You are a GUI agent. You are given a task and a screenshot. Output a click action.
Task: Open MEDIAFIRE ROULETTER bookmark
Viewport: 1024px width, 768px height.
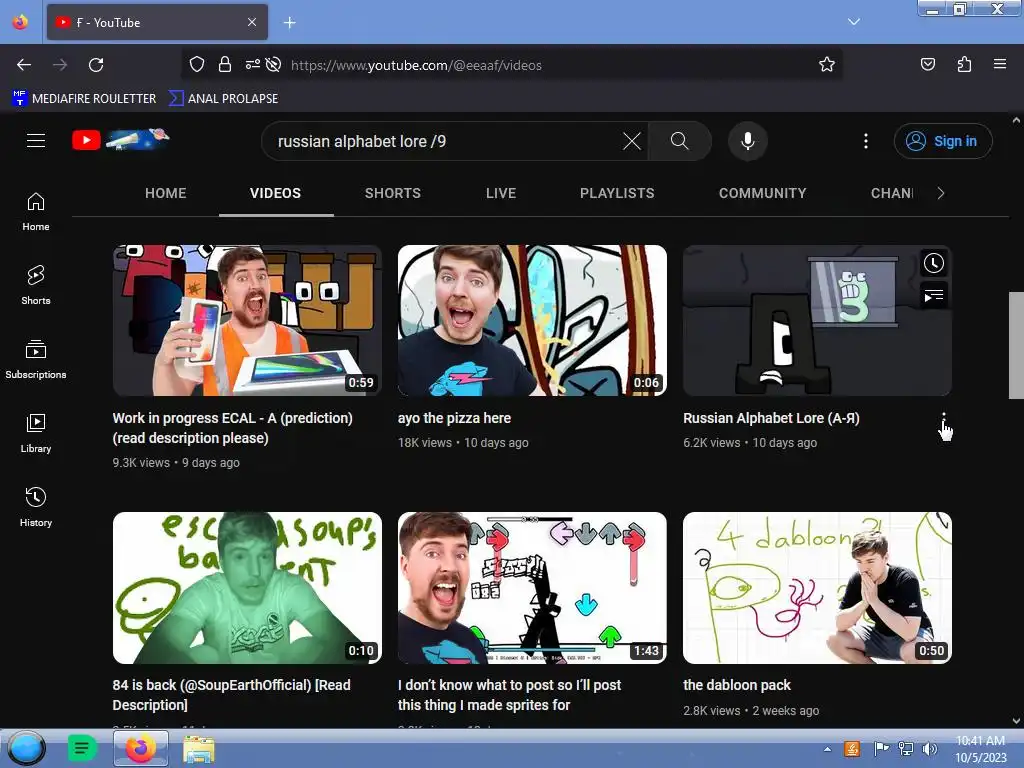(84, 99)
